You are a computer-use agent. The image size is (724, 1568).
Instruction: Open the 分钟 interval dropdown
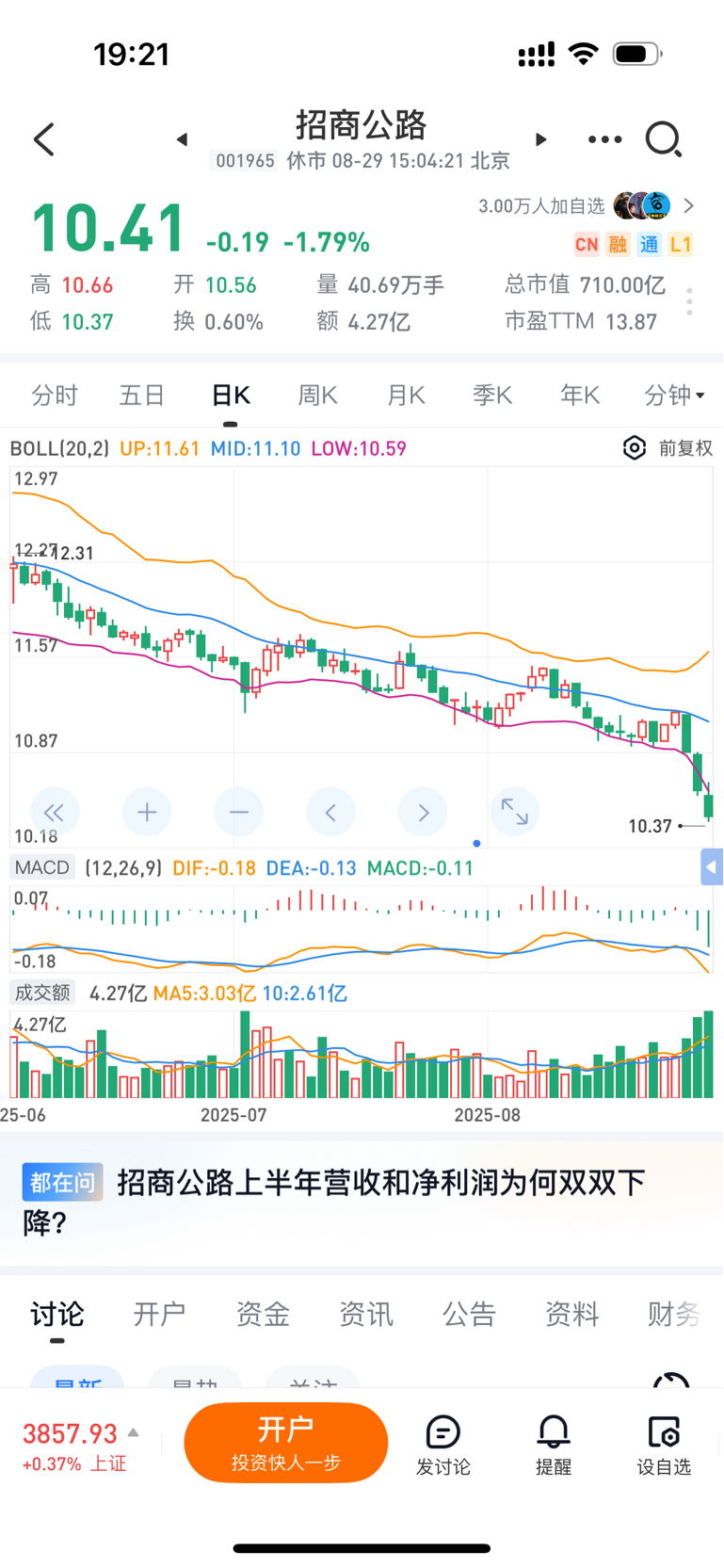click(674, 396)
